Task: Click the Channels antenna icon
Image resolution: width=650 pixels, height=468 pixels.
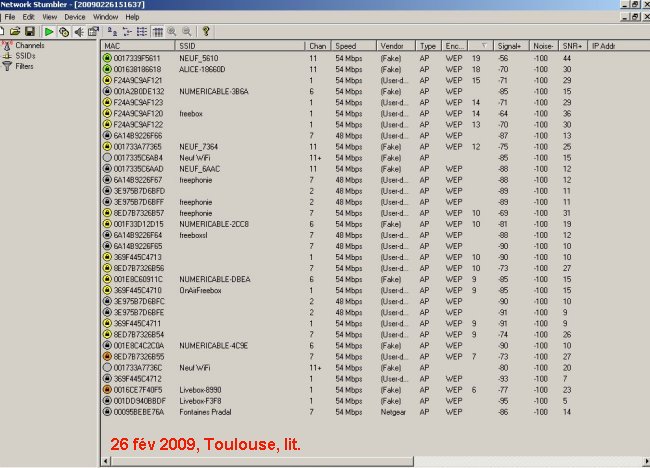Action: 7,45
